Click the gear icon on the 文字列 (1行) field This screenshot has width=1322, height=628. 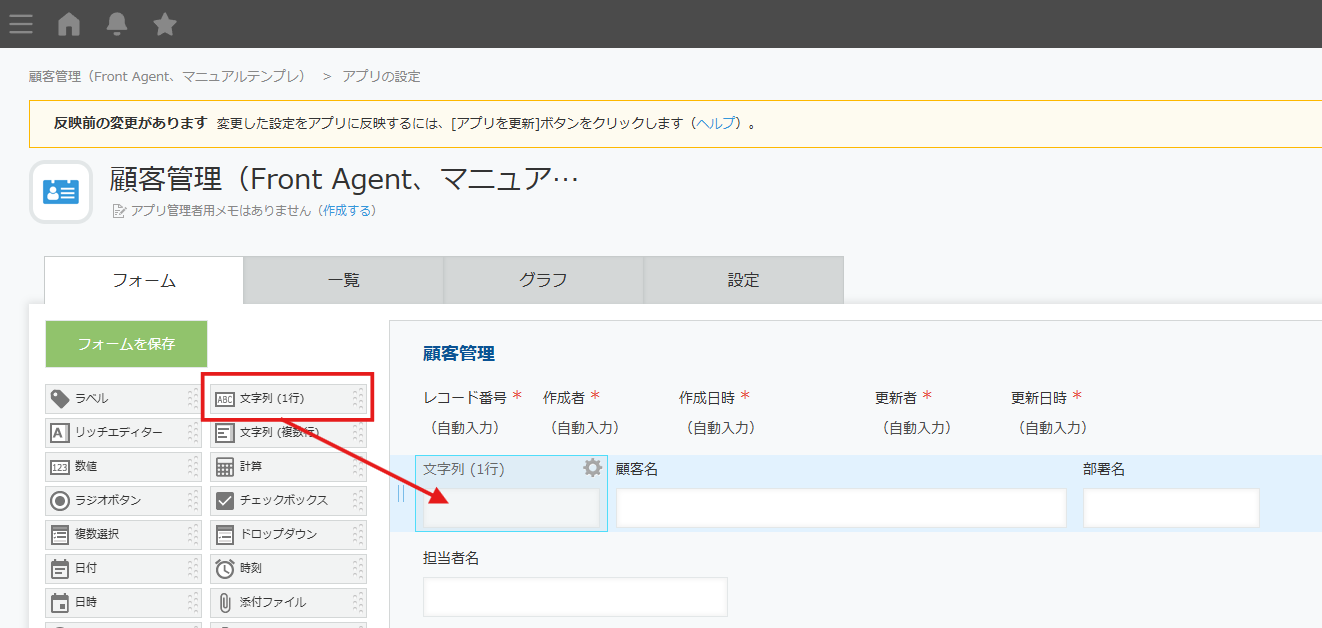(x=592, y=468)
